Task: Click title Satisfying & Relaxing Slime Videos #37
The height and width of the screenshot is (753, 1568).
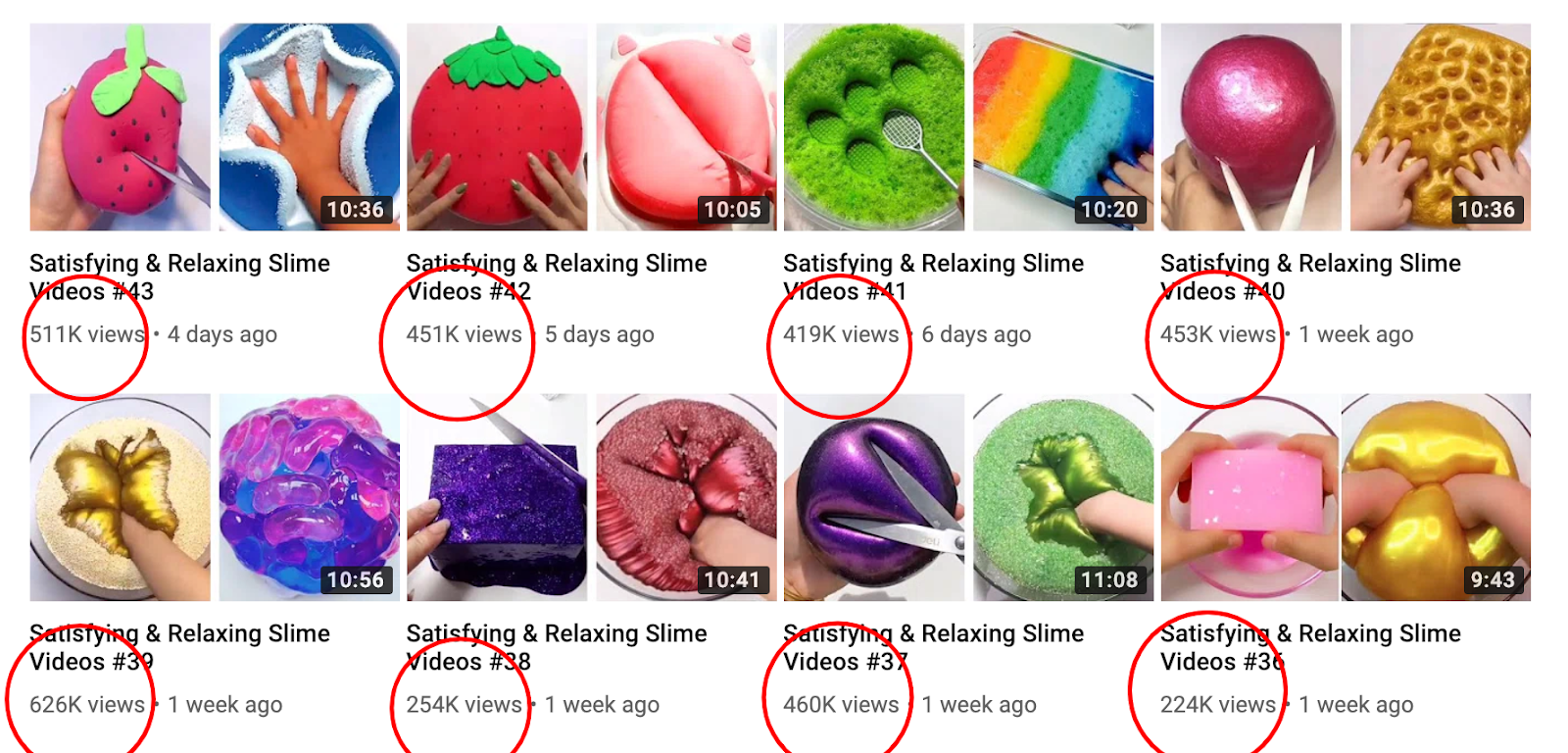Action: [933, 648]
